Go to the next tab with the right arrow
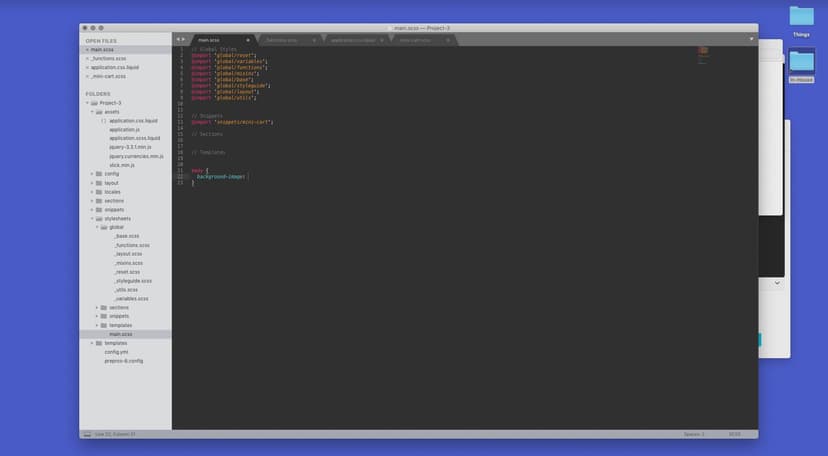 (184, 40)
